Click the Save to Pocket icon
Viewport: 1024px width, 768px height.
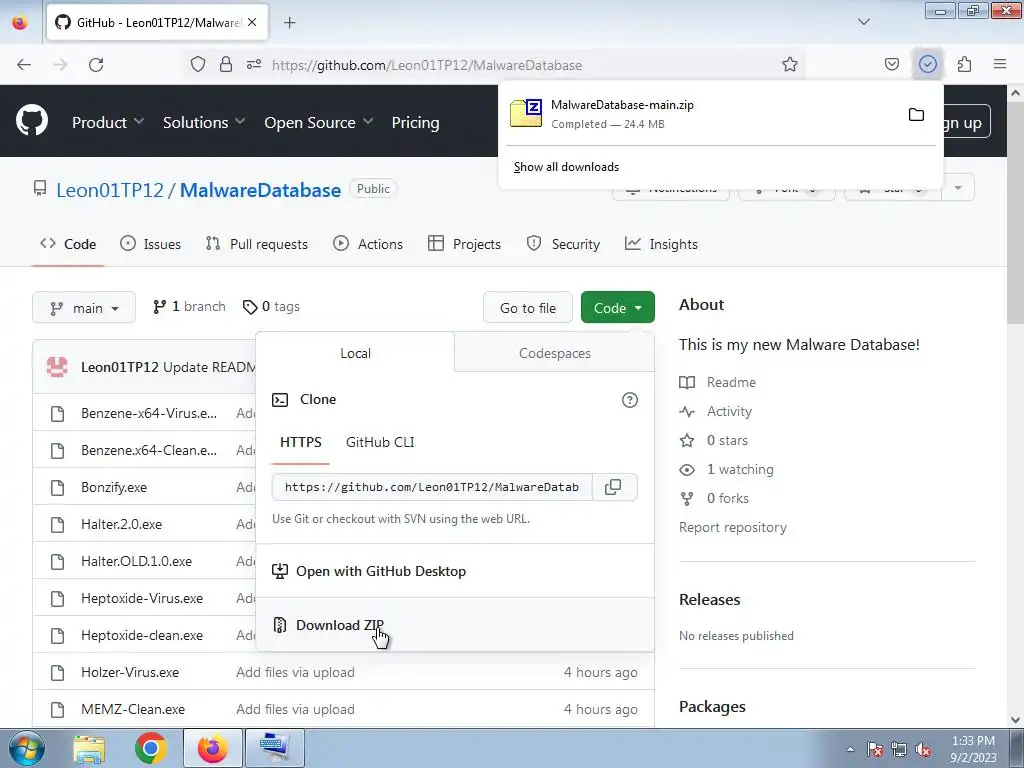pyautogui.click(x=891, y=65)
